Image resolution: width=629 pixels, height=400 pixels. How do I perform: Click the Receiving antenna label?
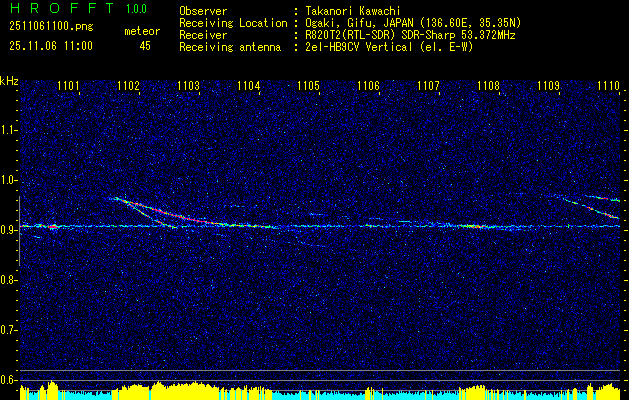(x=230, y=47)
